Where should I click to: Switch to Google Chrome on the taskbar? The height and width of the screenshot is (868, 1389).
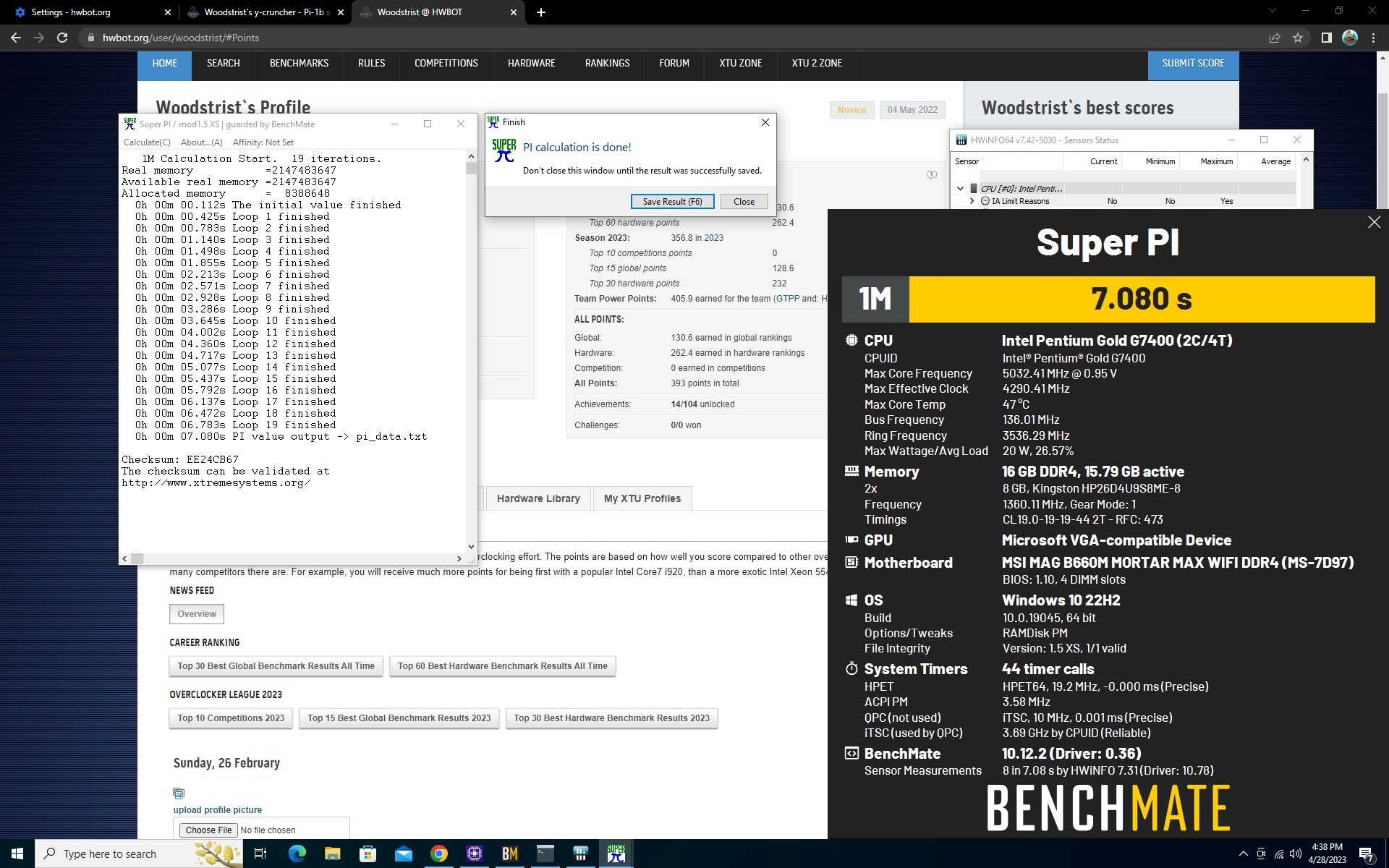[438, 854]
